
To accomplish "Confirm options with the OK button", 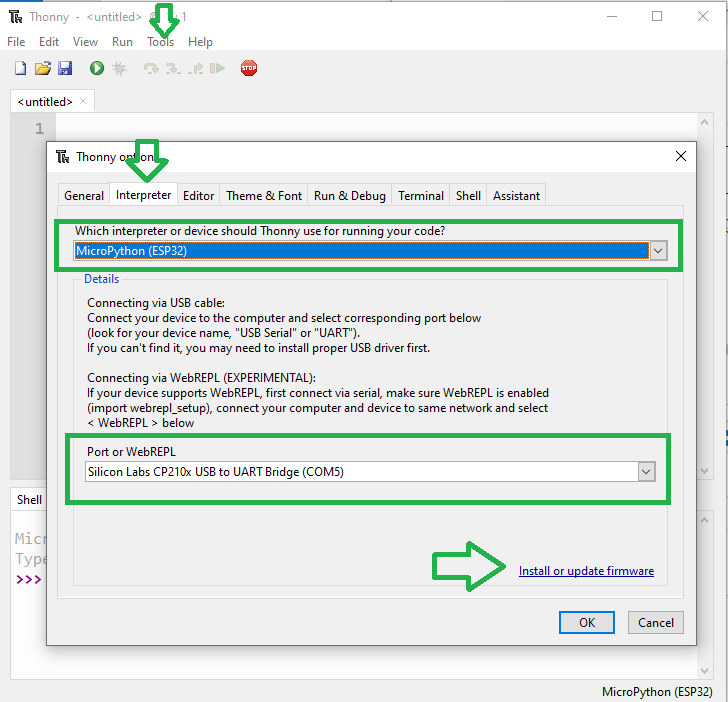I will pyautogui.click(x=587, y=623).
